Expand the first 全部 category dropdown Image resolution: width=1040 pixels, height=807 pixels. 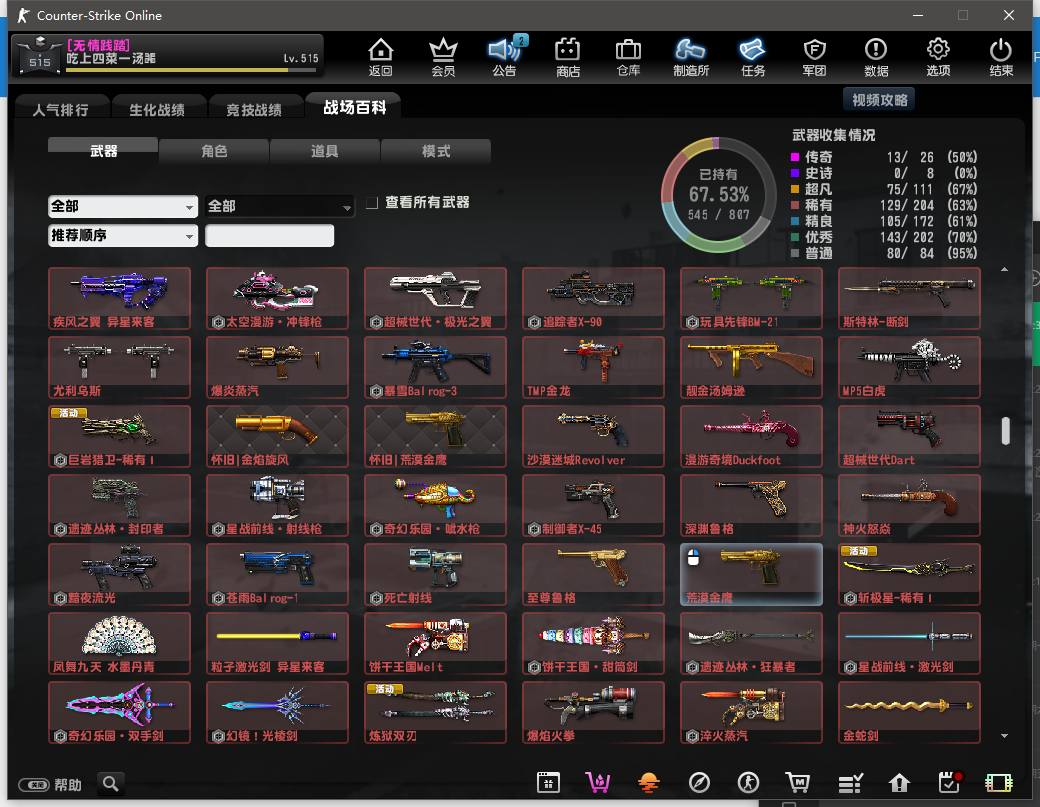[123, 206]
